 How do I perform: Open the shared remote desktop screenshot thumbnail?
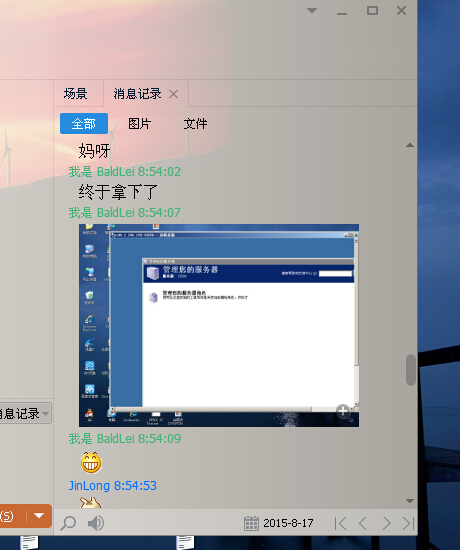coord(219,325)
